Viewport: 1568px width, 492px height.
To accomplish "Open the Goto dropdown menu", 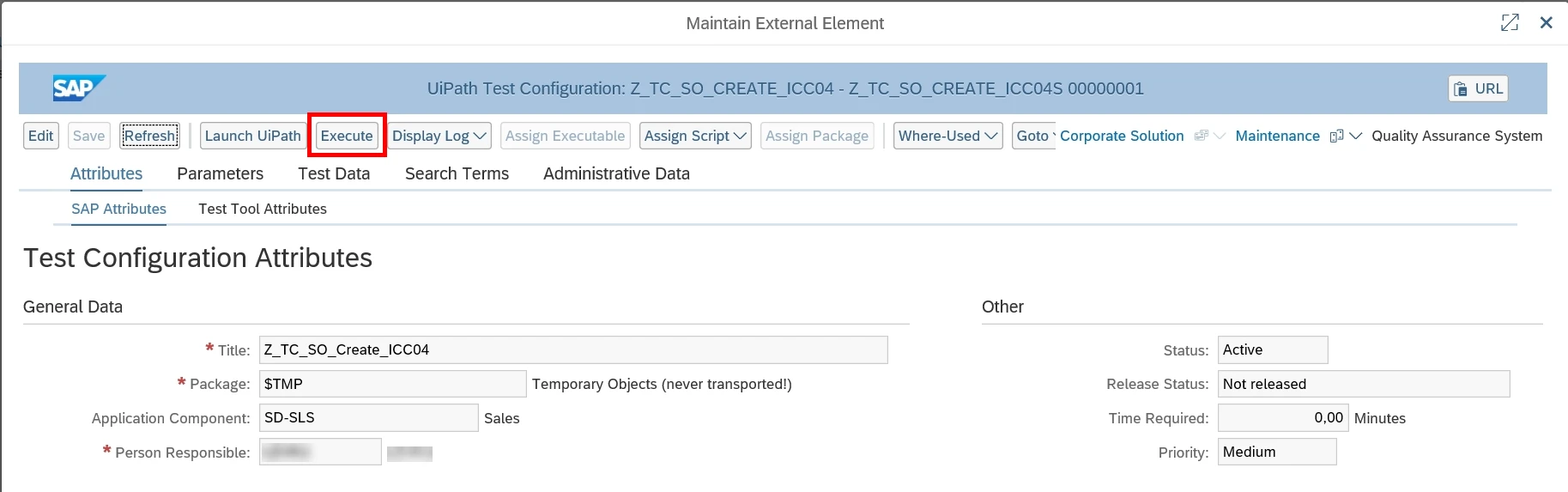I will [x=1034, y=136].
